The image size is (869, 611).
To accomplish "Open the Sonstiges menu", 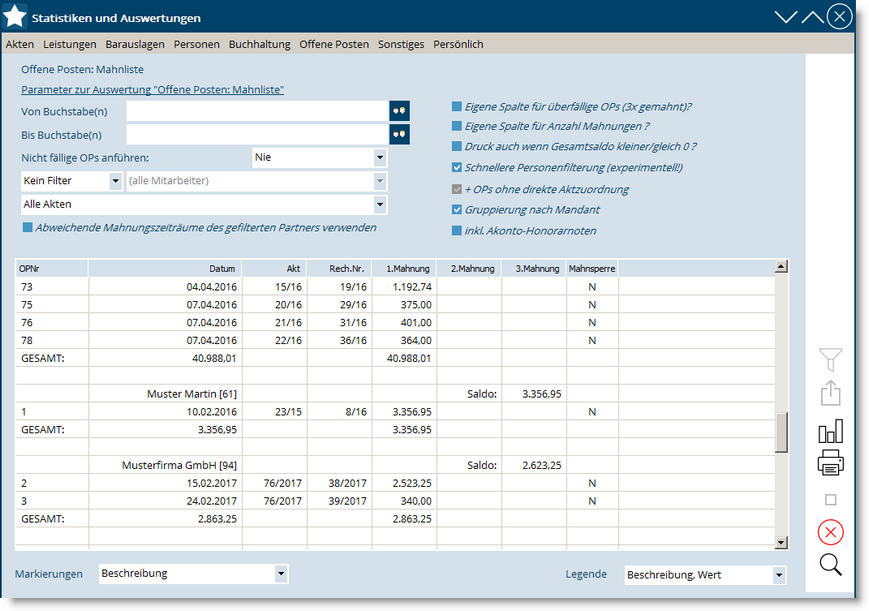I will [401, 44].
